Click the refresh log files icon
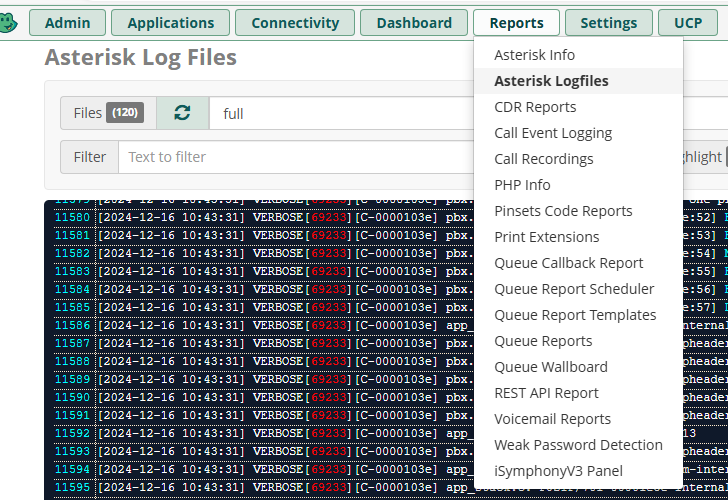This screenshot has width=728, height=500. pos(182,113)
